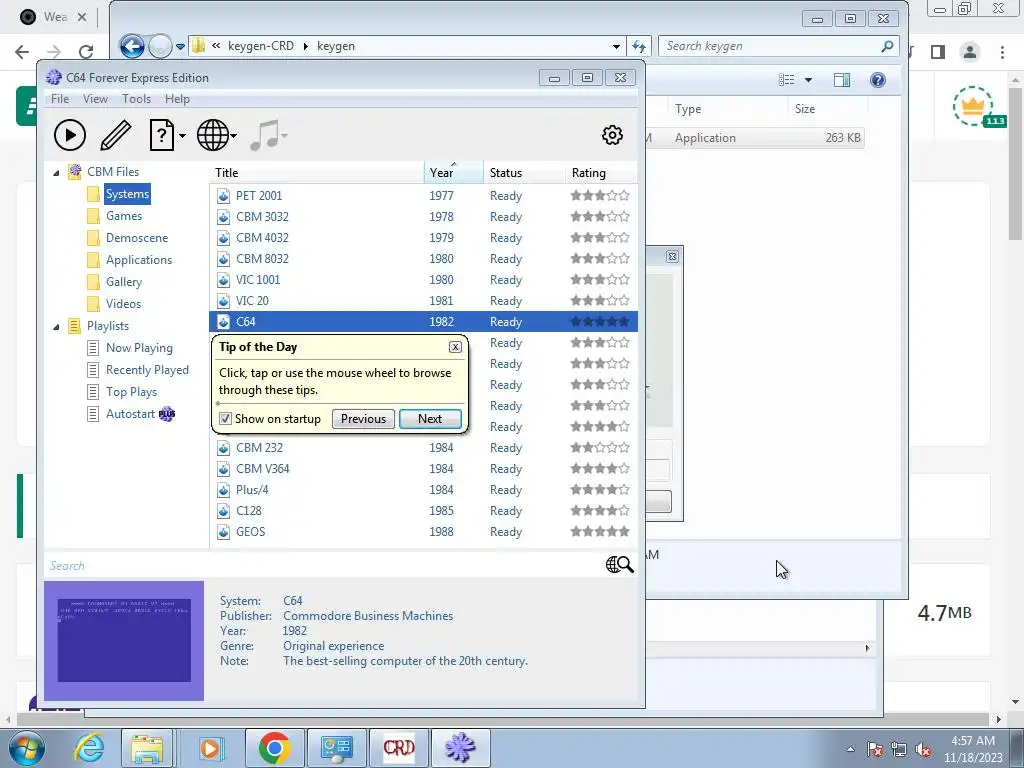
Task: Click the Explorer help question icon
Action: click(x=878, y=80)
